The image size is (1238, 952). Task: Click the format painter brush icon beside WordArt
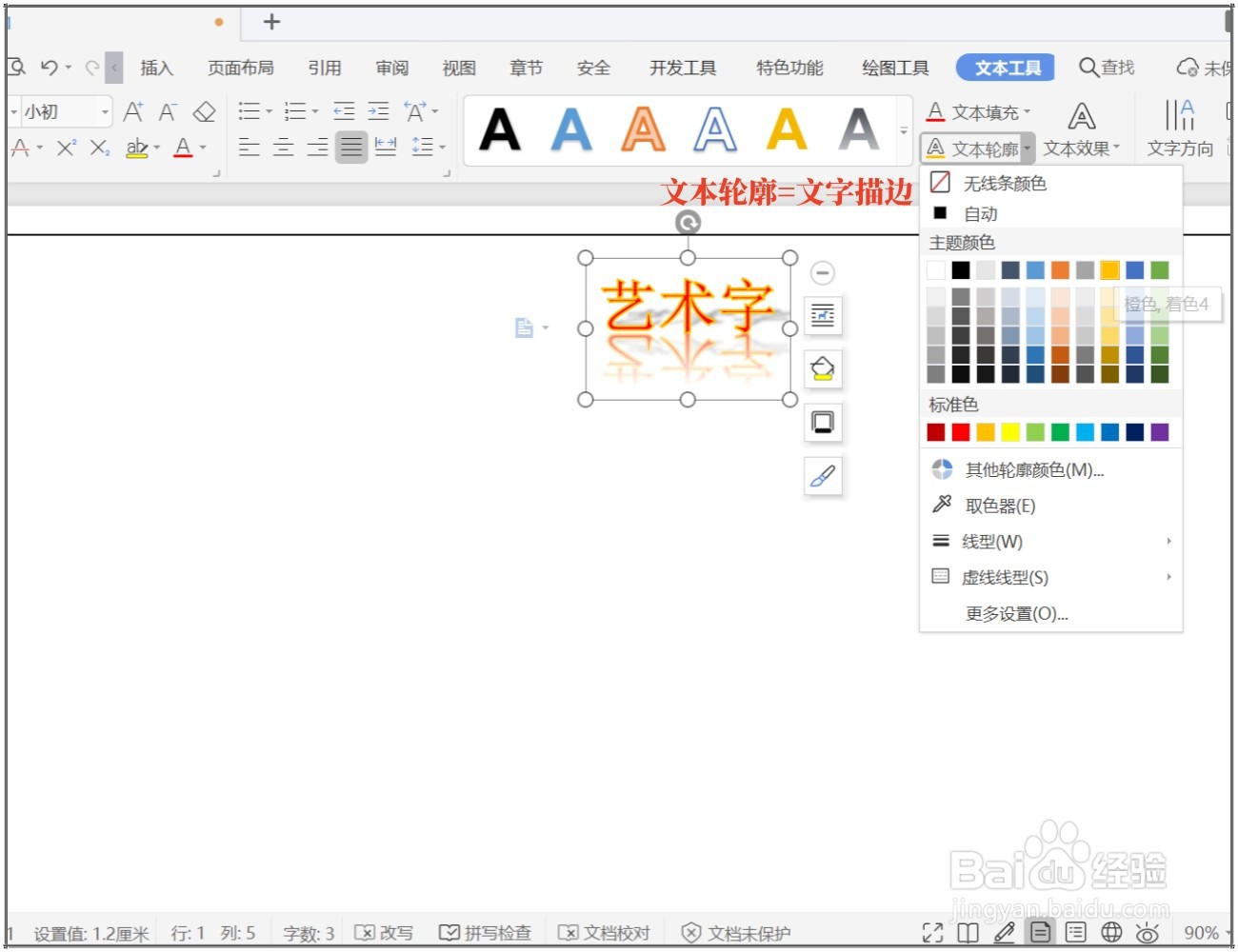[x=823, y=475]
